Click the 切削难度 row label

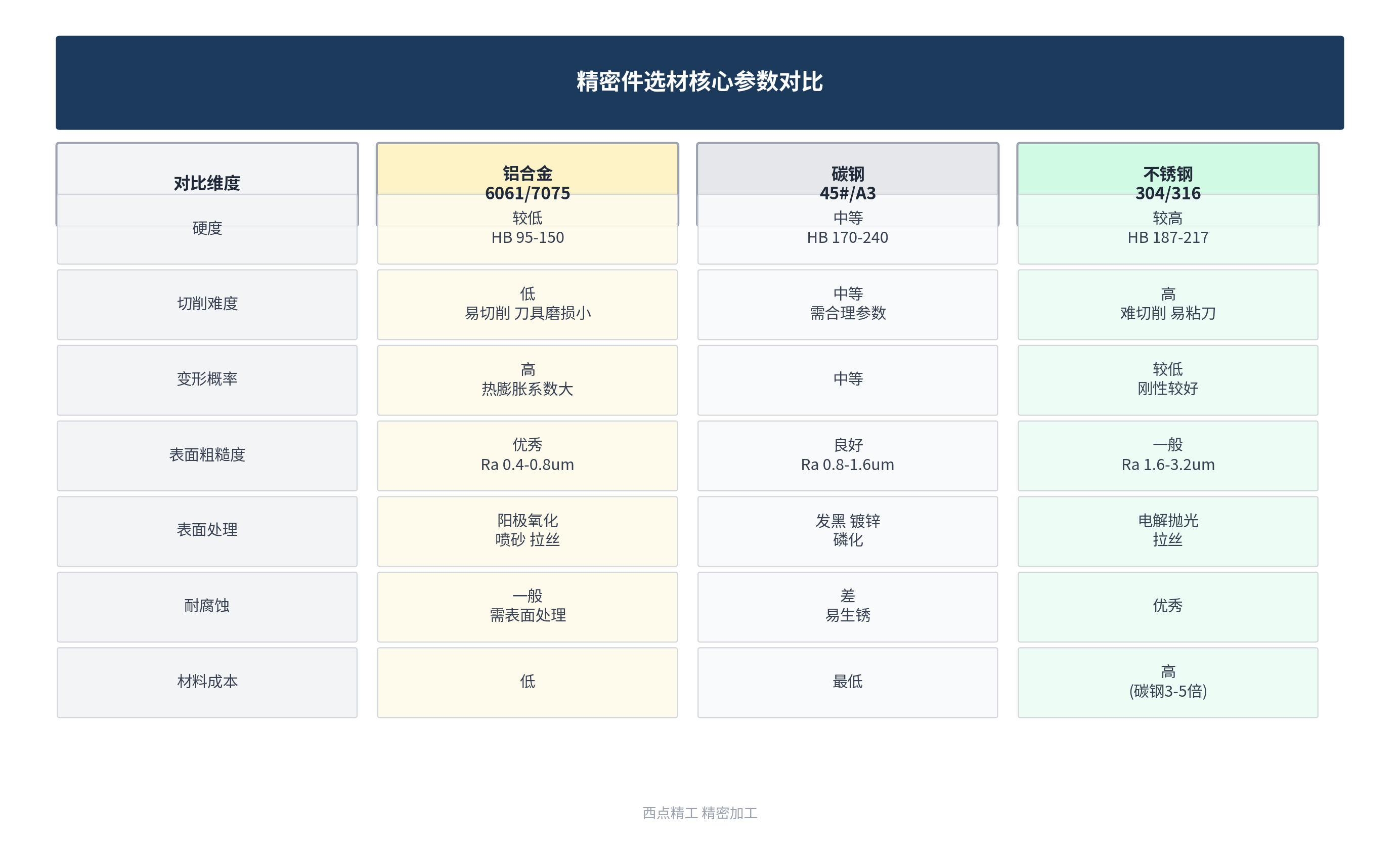(207, 304)
